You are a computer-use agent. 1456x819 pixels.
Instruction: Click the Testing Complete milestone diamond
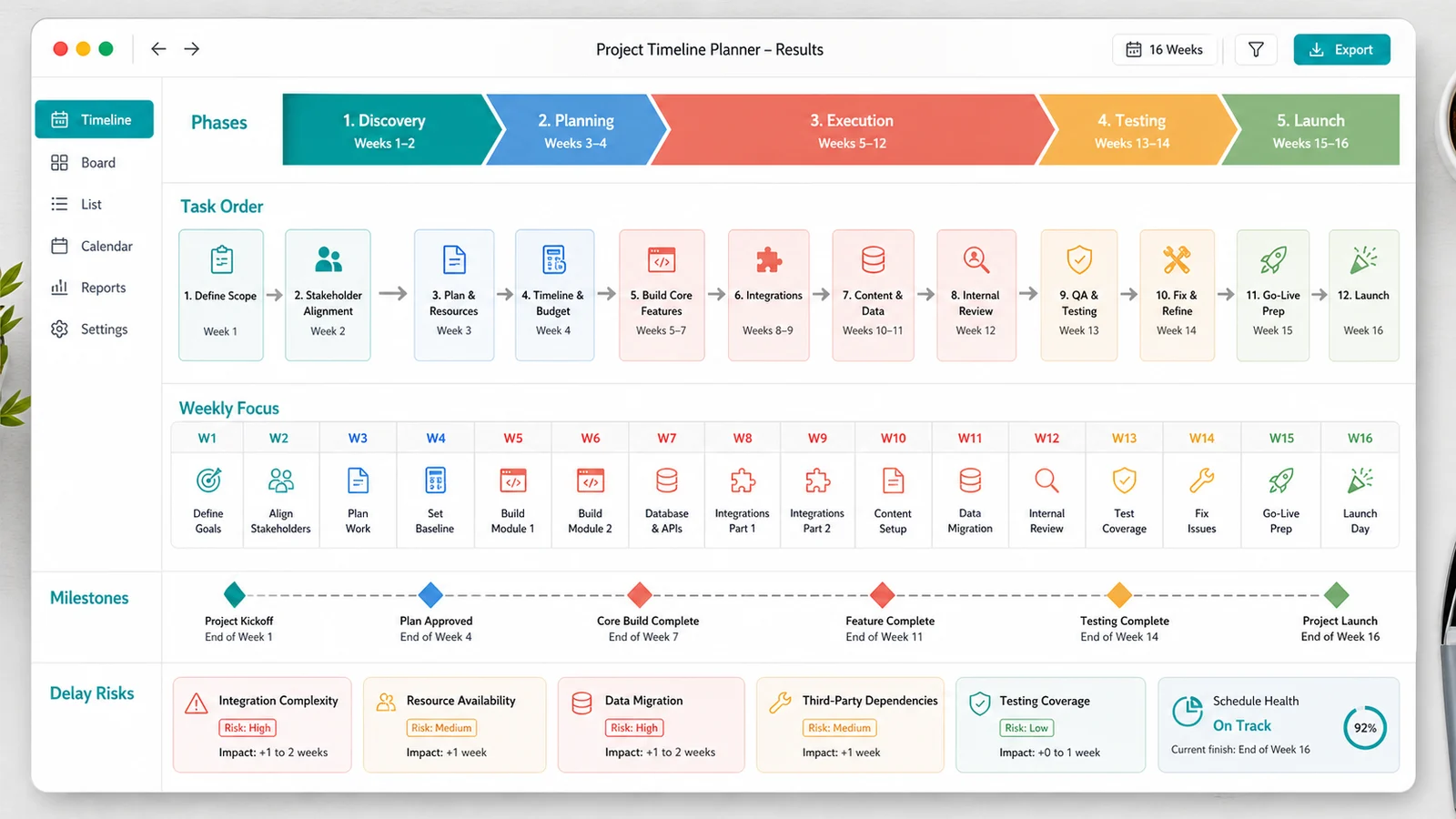coord(1119,595)
